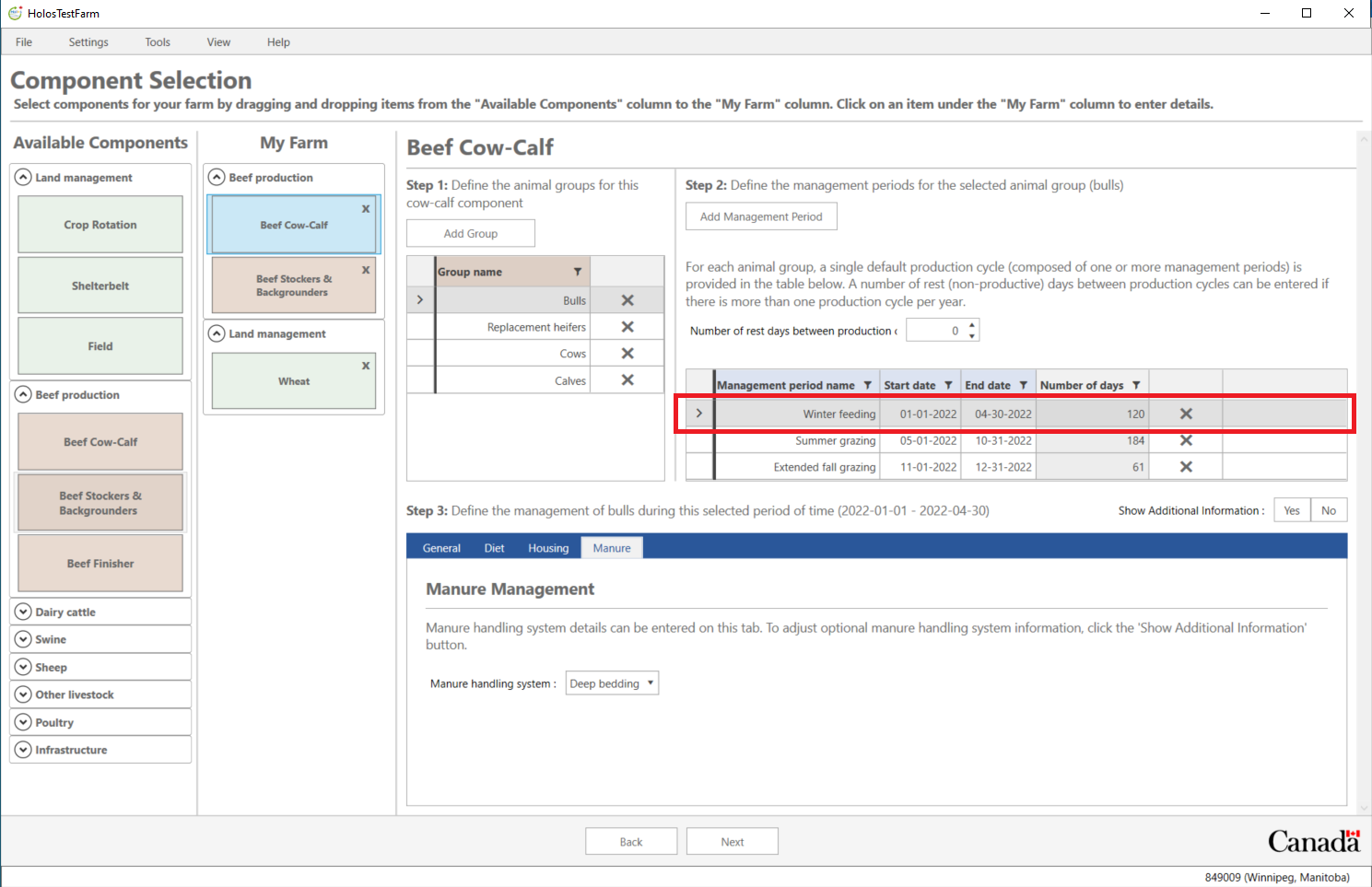Open Start date column filter
1372x887 pixels.
click(x=948, y=385)
